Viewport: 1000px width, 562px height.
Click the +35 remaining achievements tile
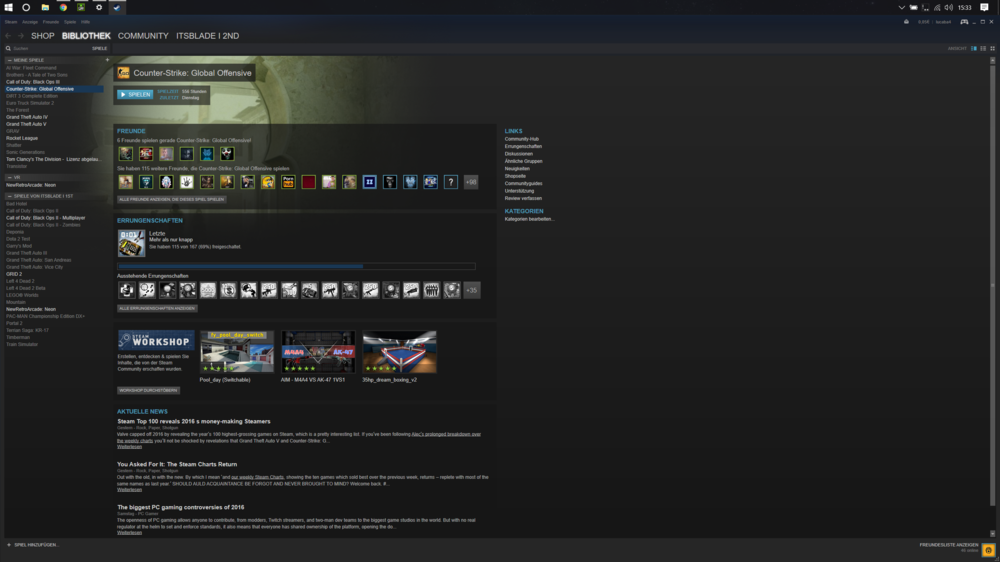472,290
